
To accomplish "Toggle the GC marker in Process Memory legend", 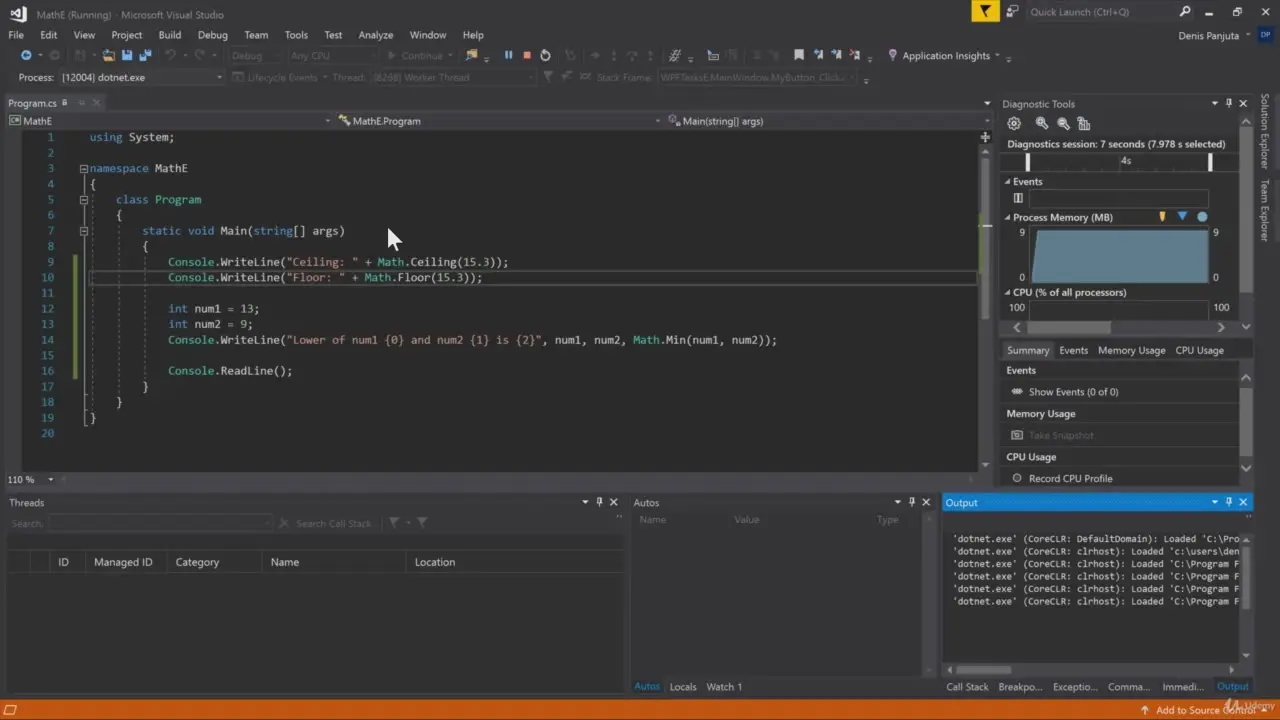I will tap(1162, 217).
